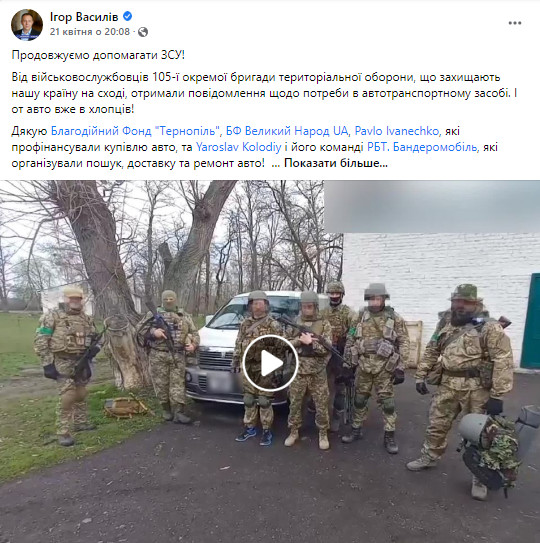Visit the БФ Великий Народ UA page
Image resolution: width=540 pixels, height=543 pixels.
coord(287,131)
